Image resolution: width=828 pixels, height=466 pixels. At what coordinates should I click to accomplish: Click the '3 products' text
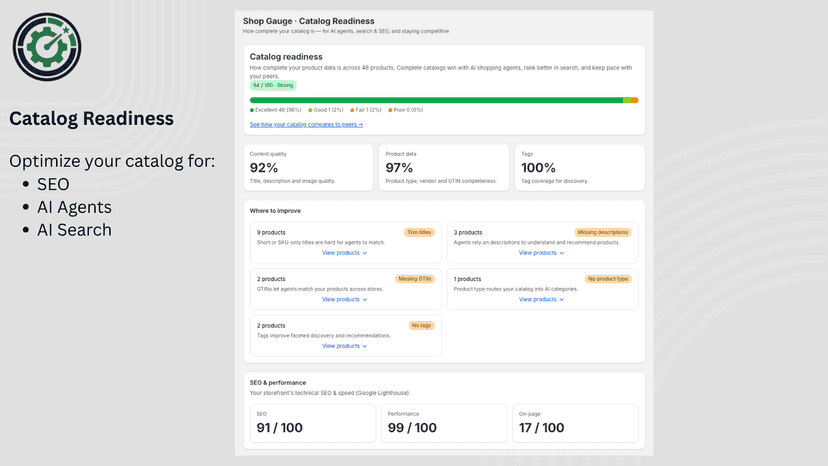(468, 232)
